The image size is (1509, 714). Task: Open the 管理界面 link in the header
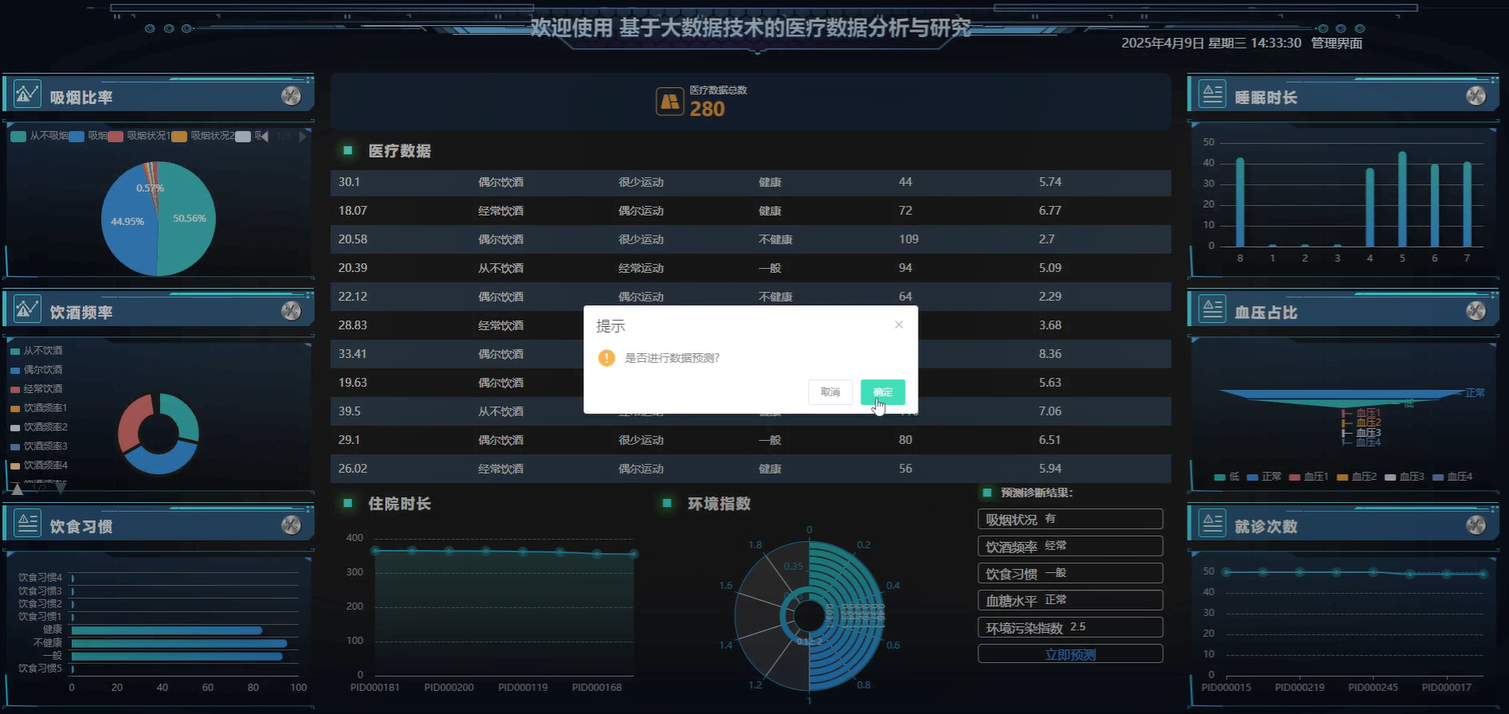pos(1337,43)
